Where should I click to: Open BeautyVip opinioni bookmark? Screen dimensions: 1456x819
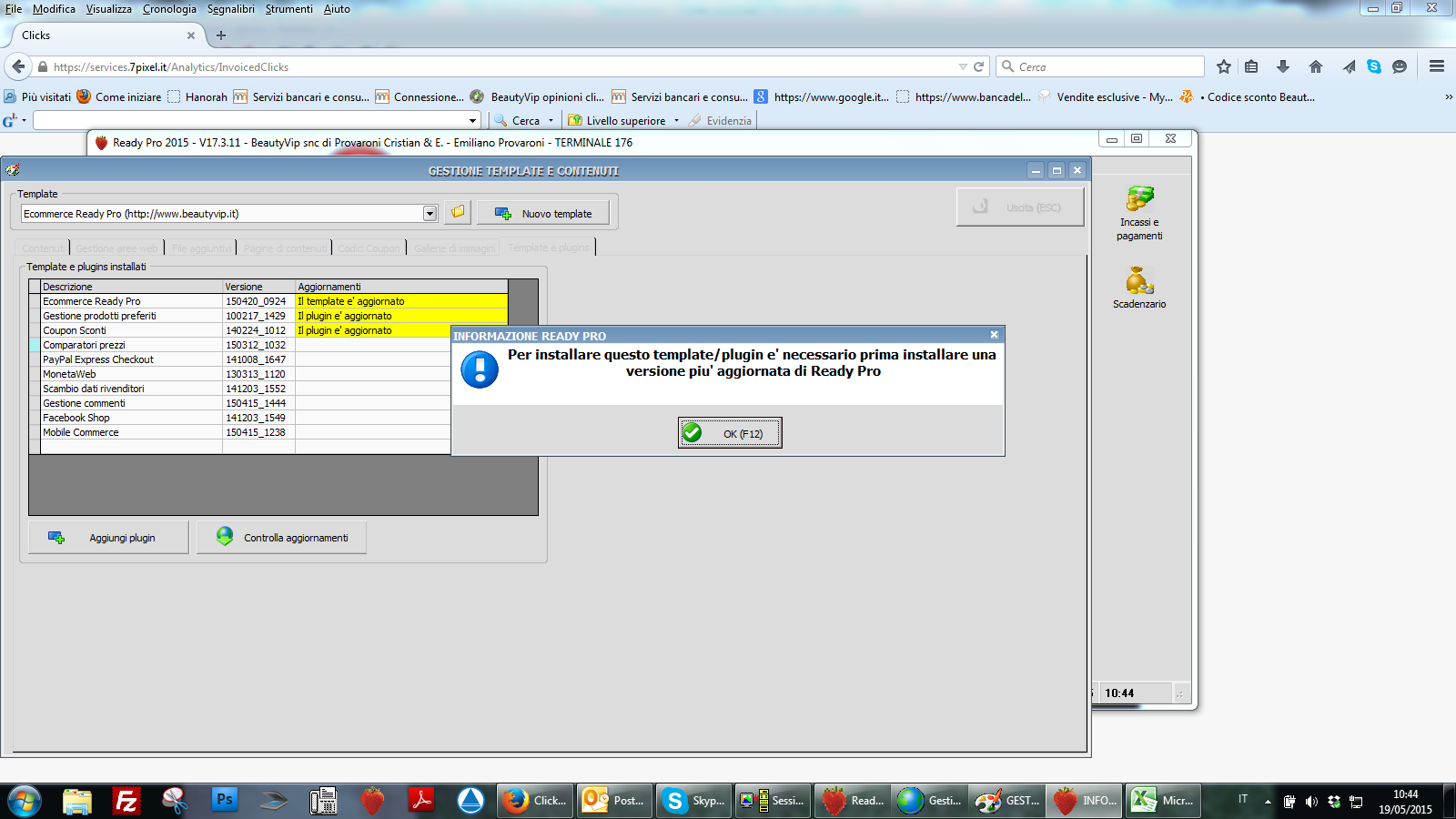(x=538, y=96)
